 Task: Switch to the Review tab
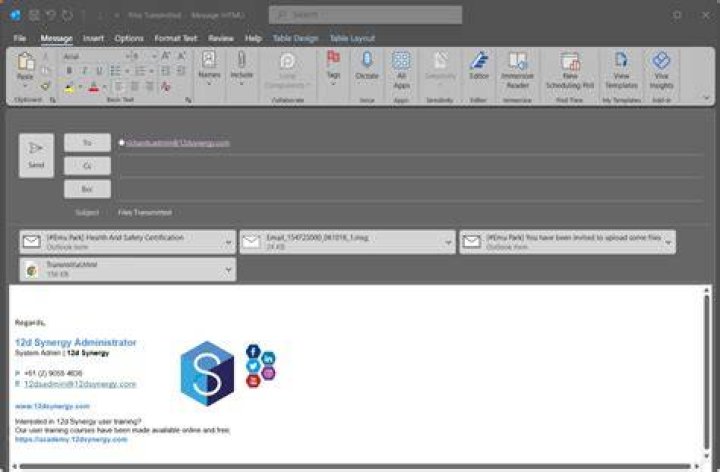[x=220, y=38]
